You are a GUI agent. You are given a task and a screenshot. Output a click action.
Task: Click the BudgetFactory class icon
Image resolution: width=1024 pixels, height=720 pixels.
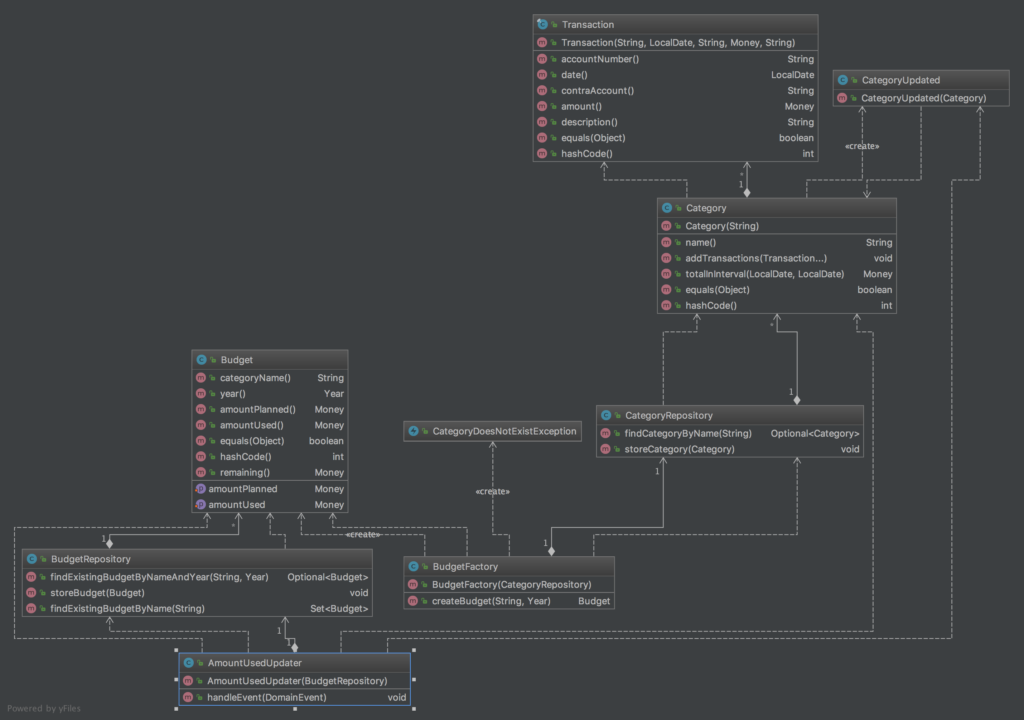click(413, 566)
